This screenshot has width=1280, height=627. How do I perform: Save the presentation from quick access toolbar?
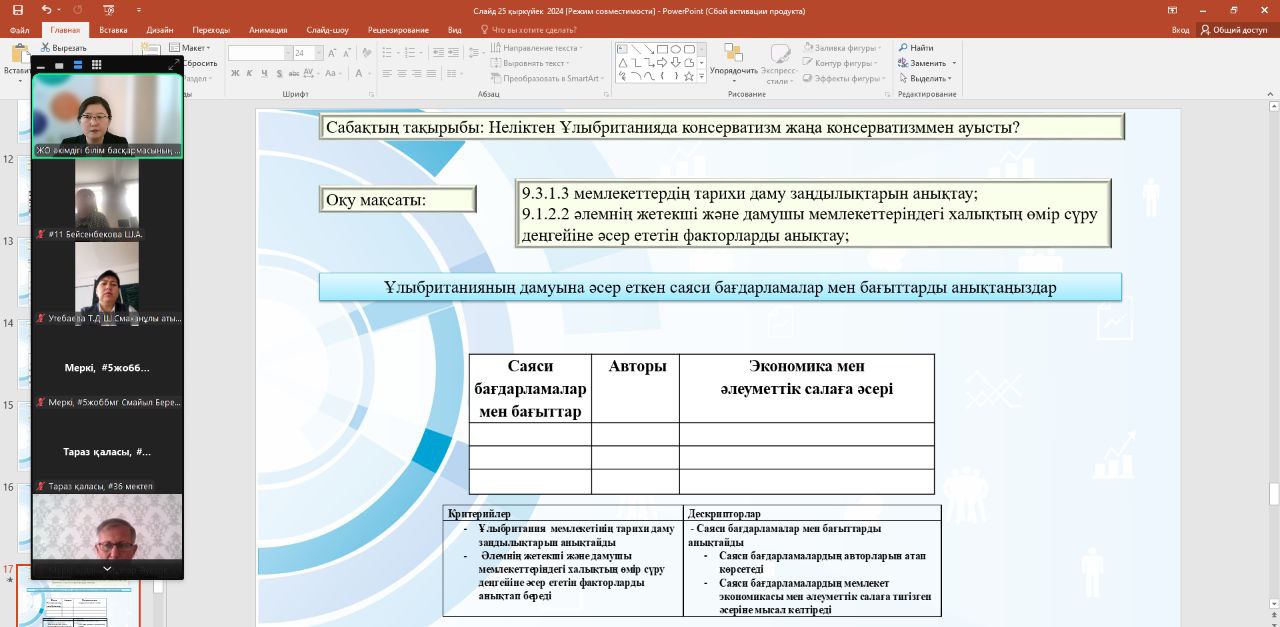(x=17, y=10)
